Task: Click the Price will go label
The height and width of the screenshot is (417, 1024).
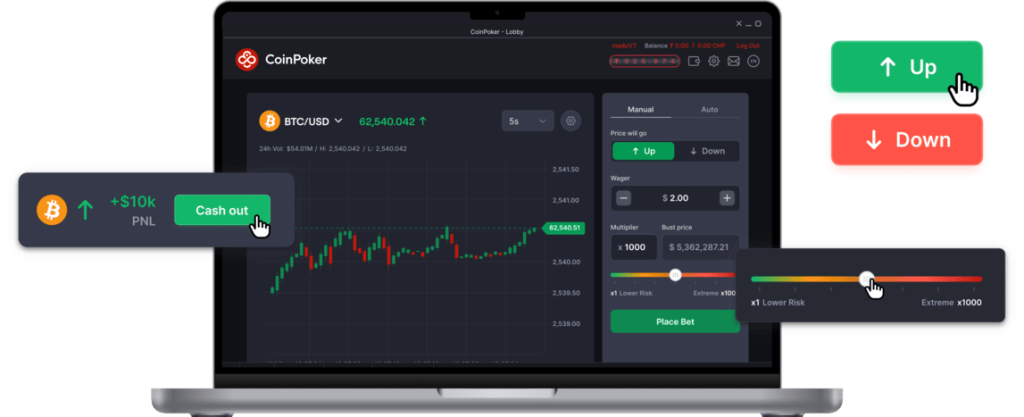Action: click(628, 132)
